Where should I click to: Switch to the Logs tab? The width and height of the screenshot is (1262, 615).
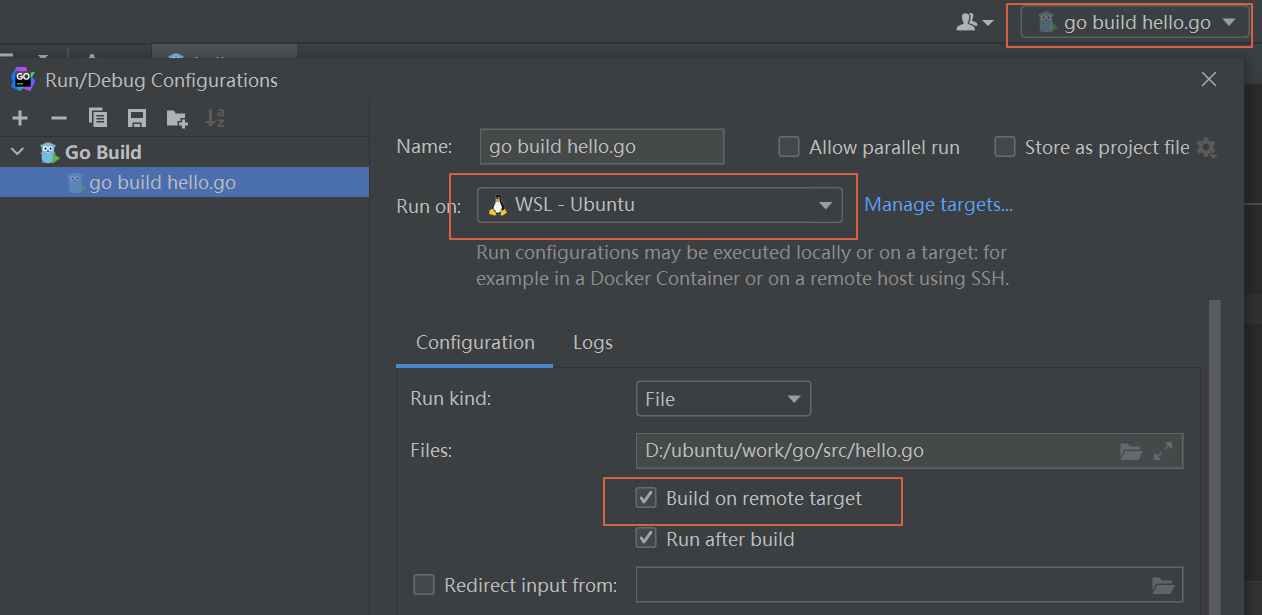[x=592, y=343]
